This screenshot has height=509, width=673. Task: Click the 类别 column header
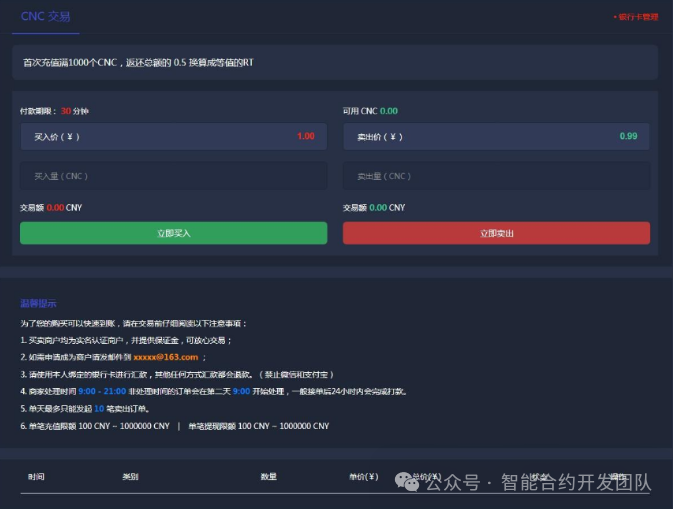tap(130, 476)
